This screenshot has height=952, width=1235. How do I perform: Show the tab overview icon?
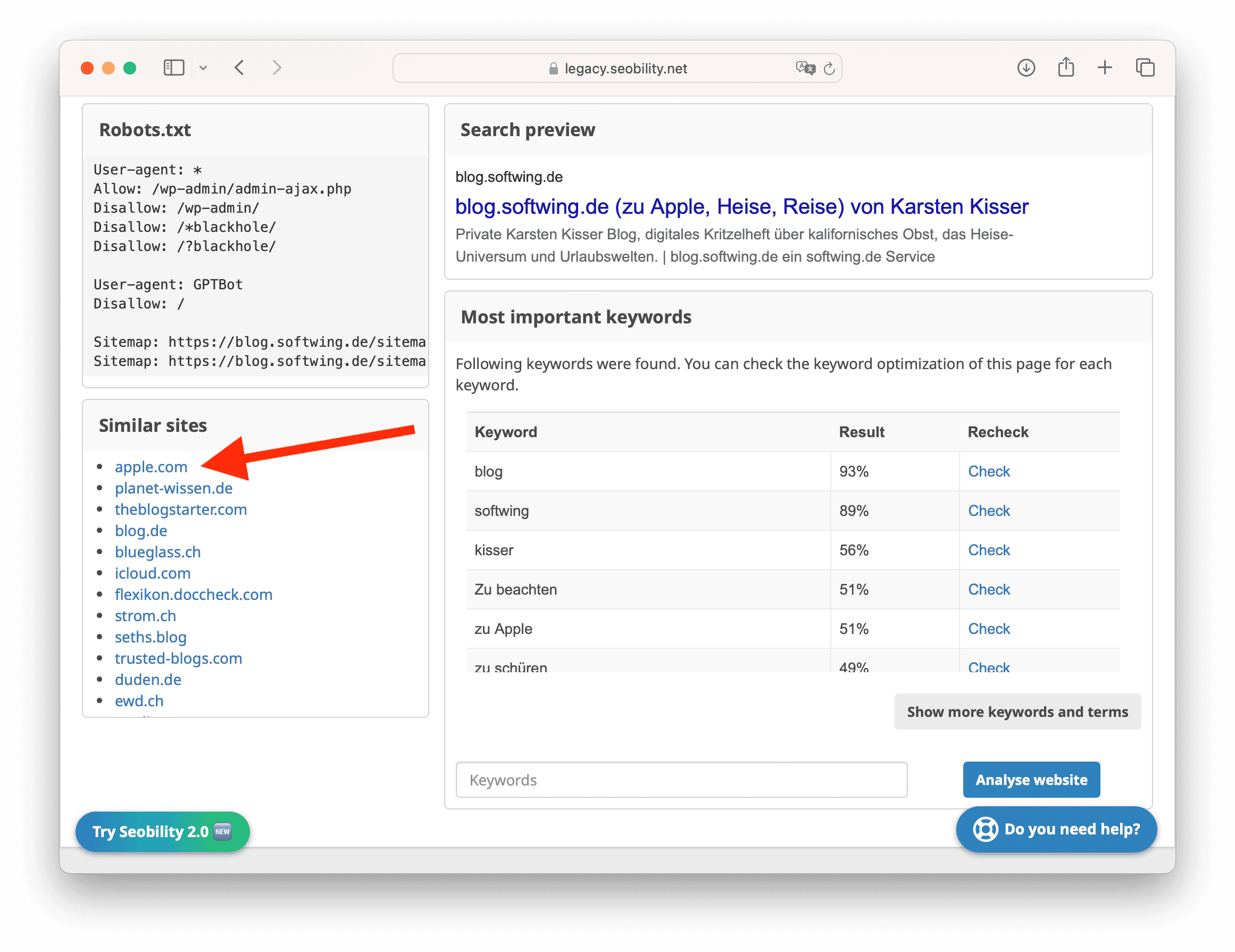(x=1145, y=68)
